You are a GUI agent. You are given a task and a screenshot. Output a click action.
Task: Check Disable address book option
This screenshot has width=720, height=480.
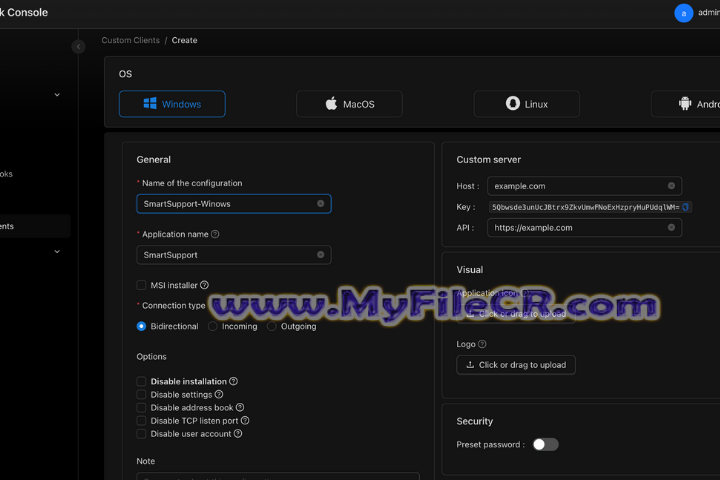141,407
